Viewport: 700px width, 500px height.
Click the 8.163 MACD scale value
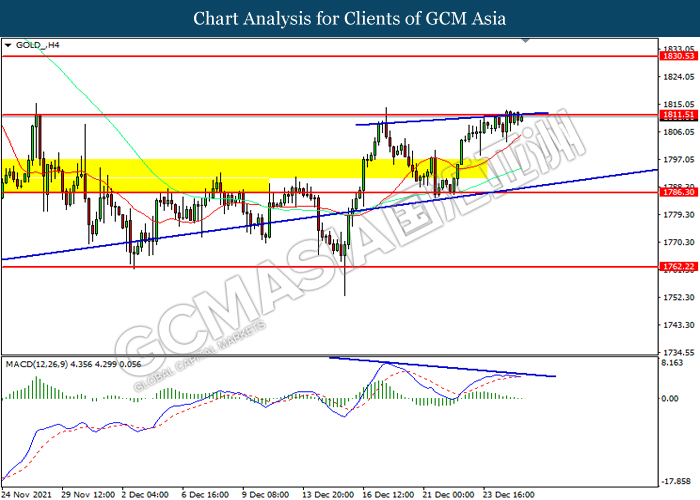[672, 363]
